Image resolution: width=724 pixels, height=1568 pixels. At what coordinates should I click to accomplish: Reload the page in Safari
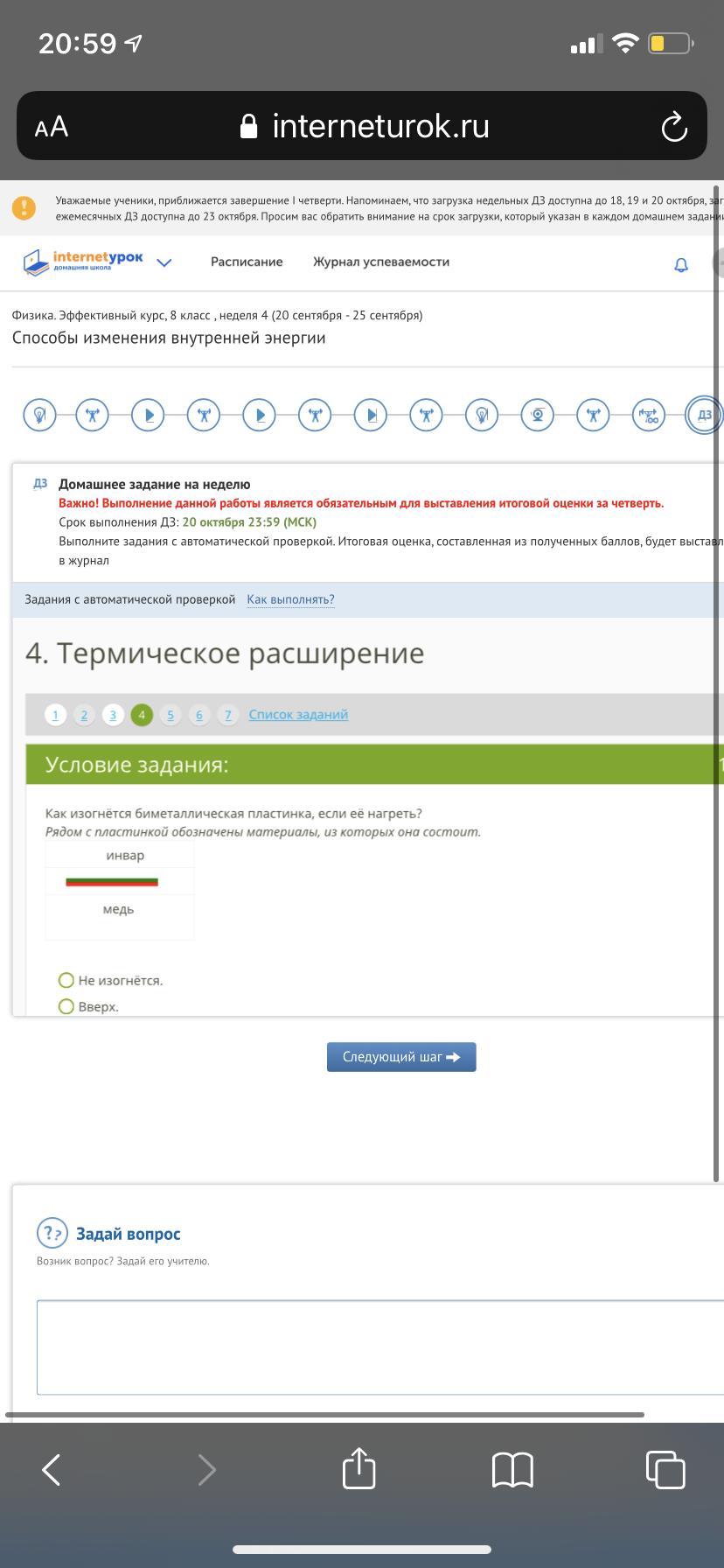[x=674, y=127]
